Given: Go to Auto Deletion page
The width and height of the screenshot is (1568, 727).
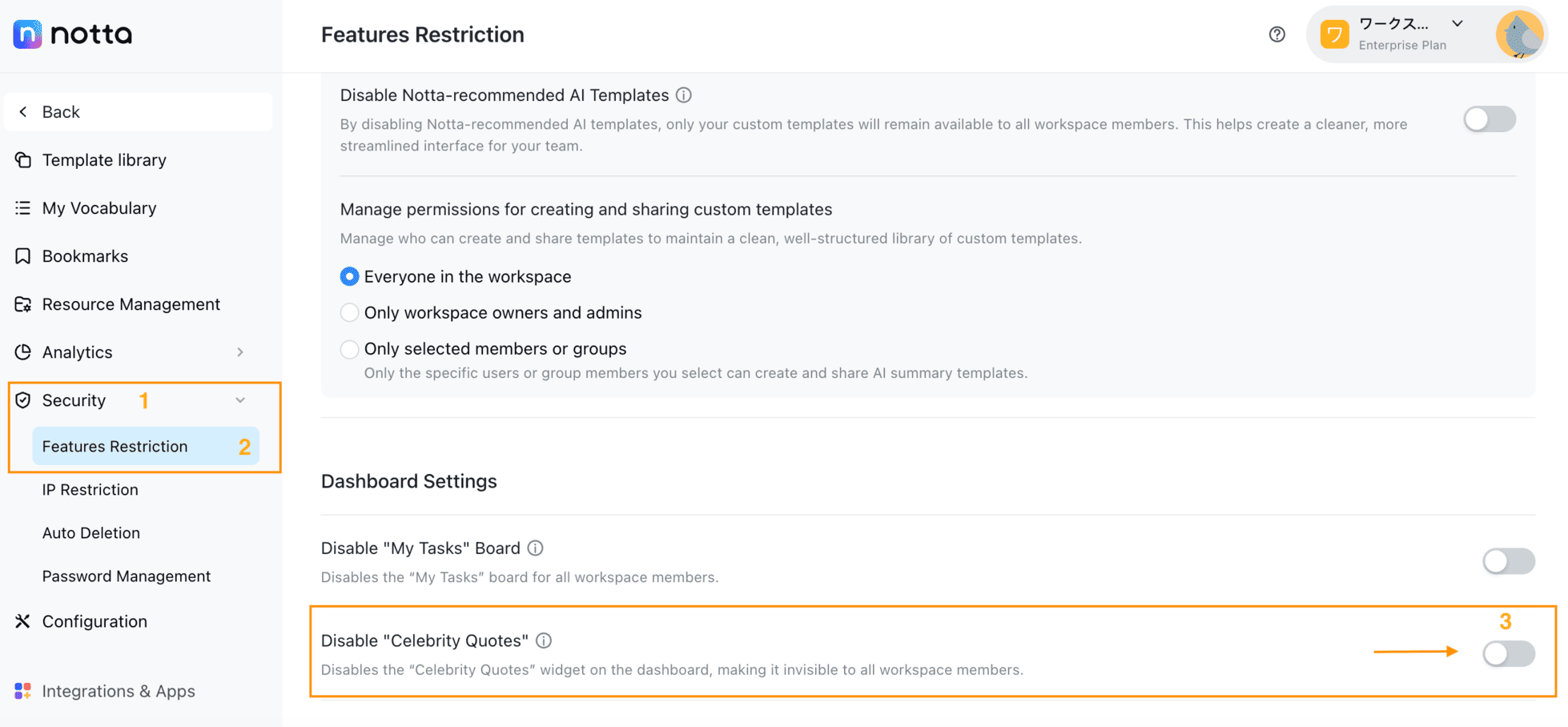Looking at the screenshot, I should point(91,533).
